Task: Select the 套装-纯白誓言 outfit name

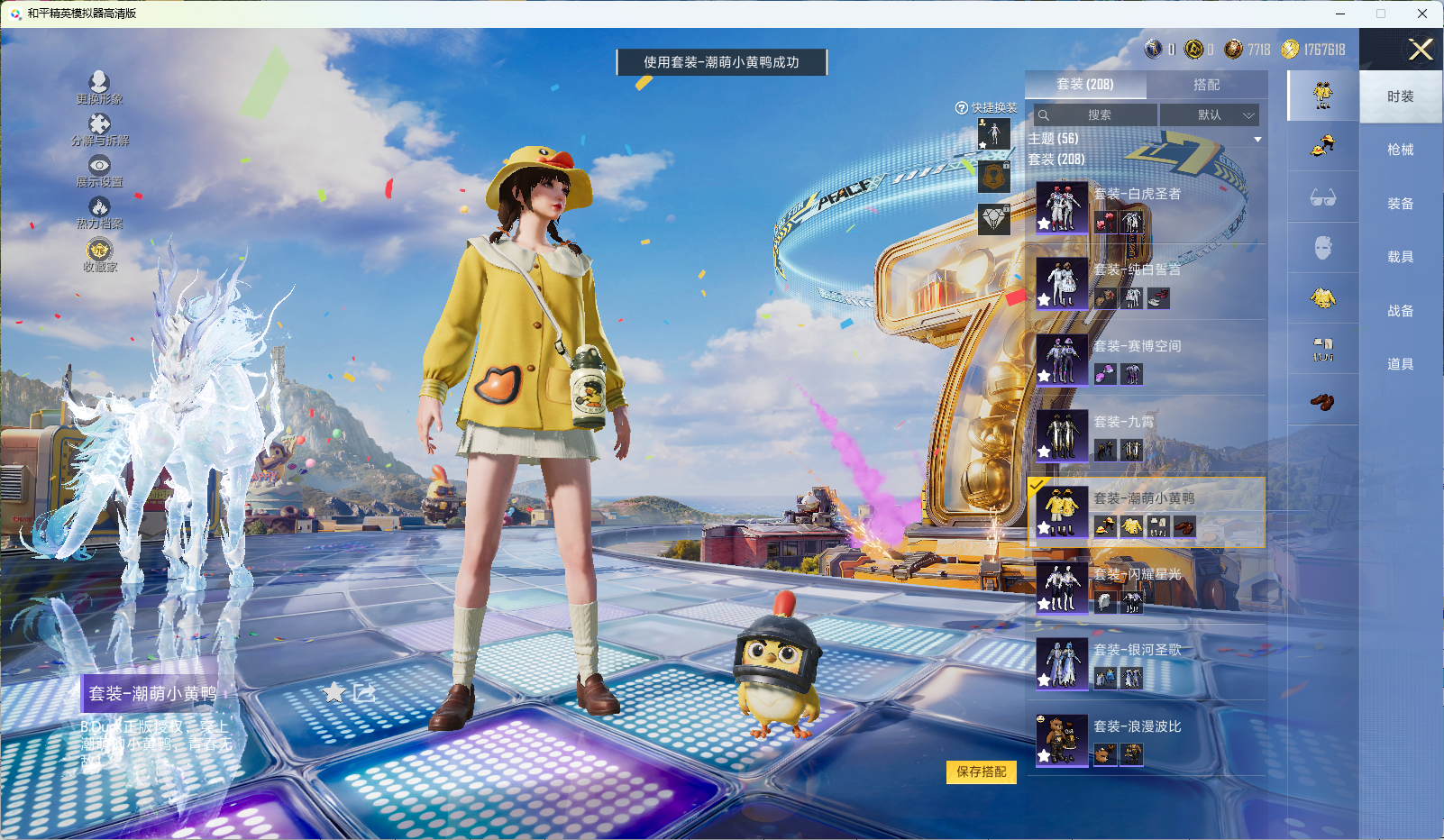Action: click(1138, 269)
